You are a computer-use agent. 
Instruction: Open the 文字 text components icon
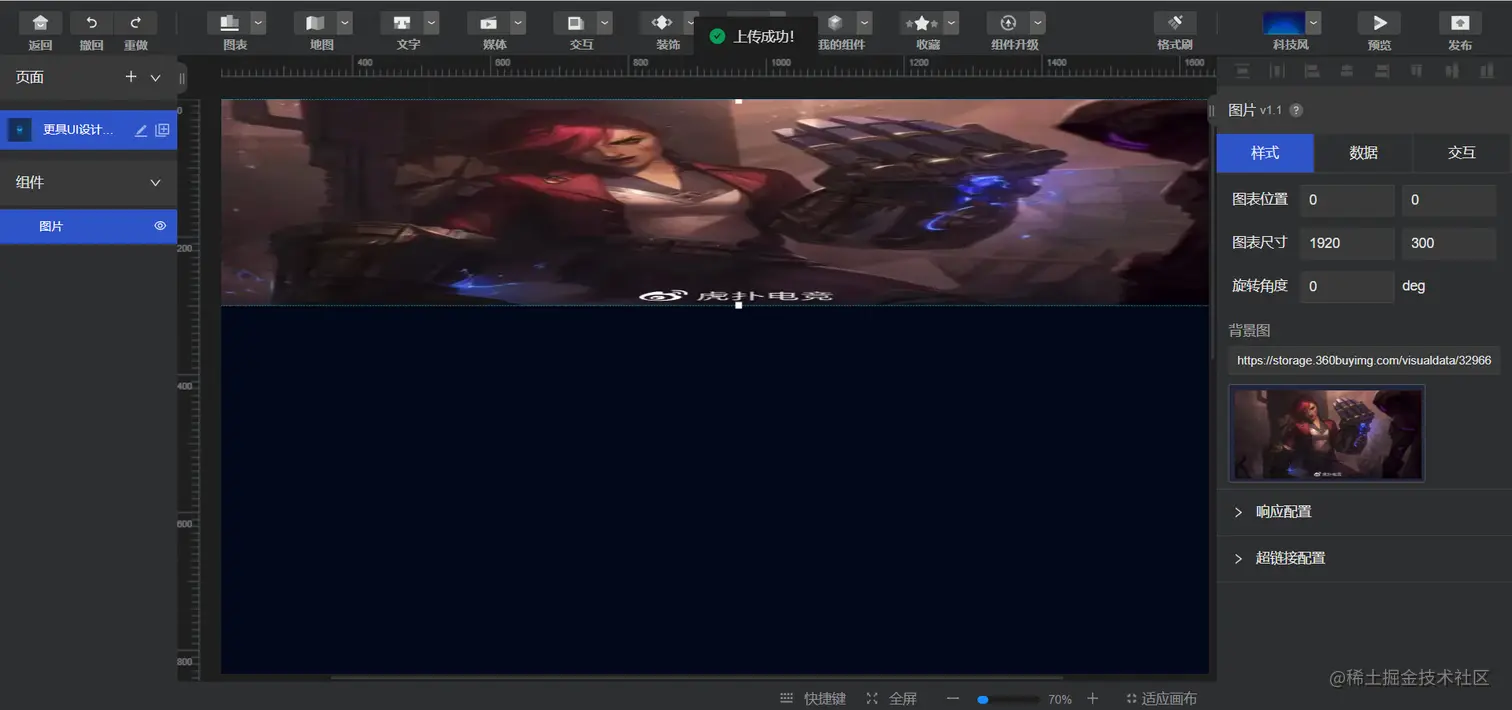pyautogui.click(x=401, y=23)
